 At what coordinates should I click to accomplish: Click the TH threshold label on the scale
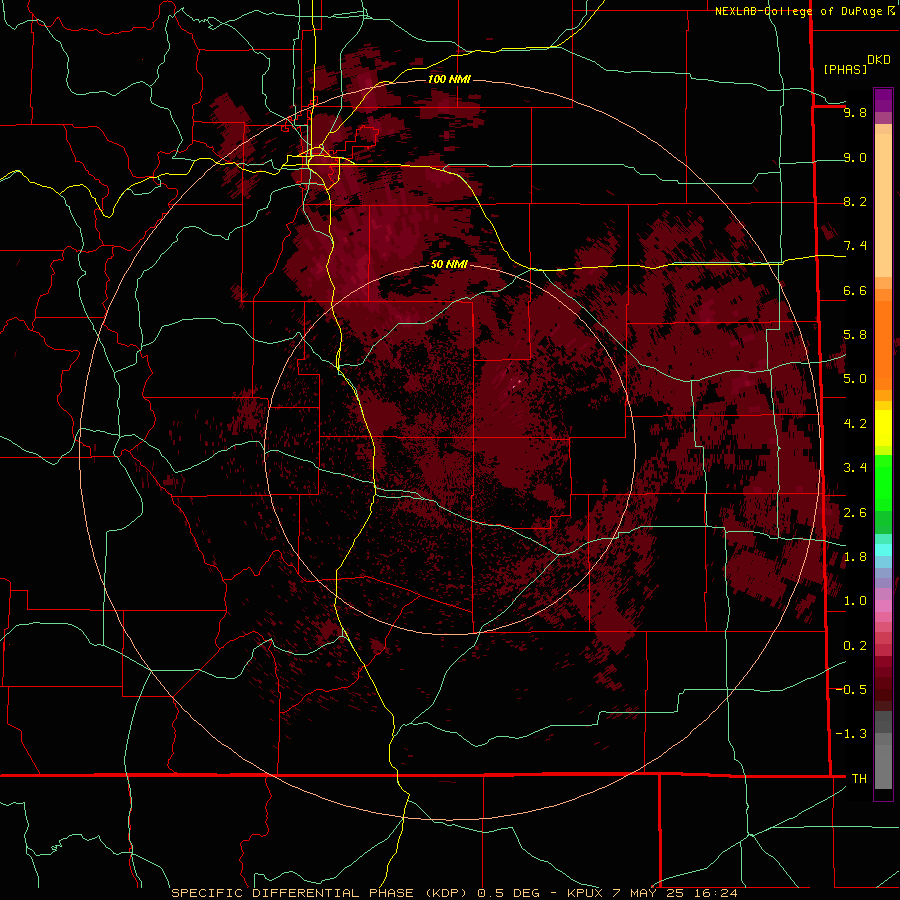(859, 779)
